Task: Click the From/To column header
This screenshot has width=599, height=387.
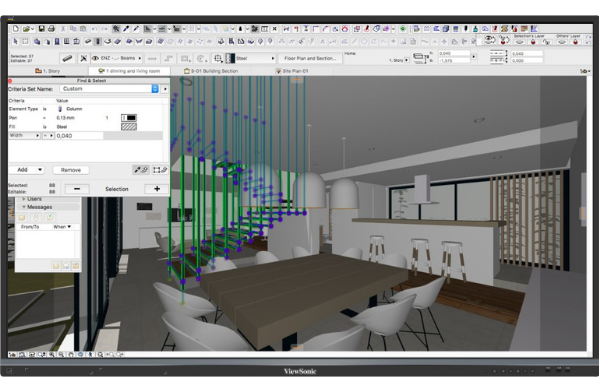Action: 30,227
